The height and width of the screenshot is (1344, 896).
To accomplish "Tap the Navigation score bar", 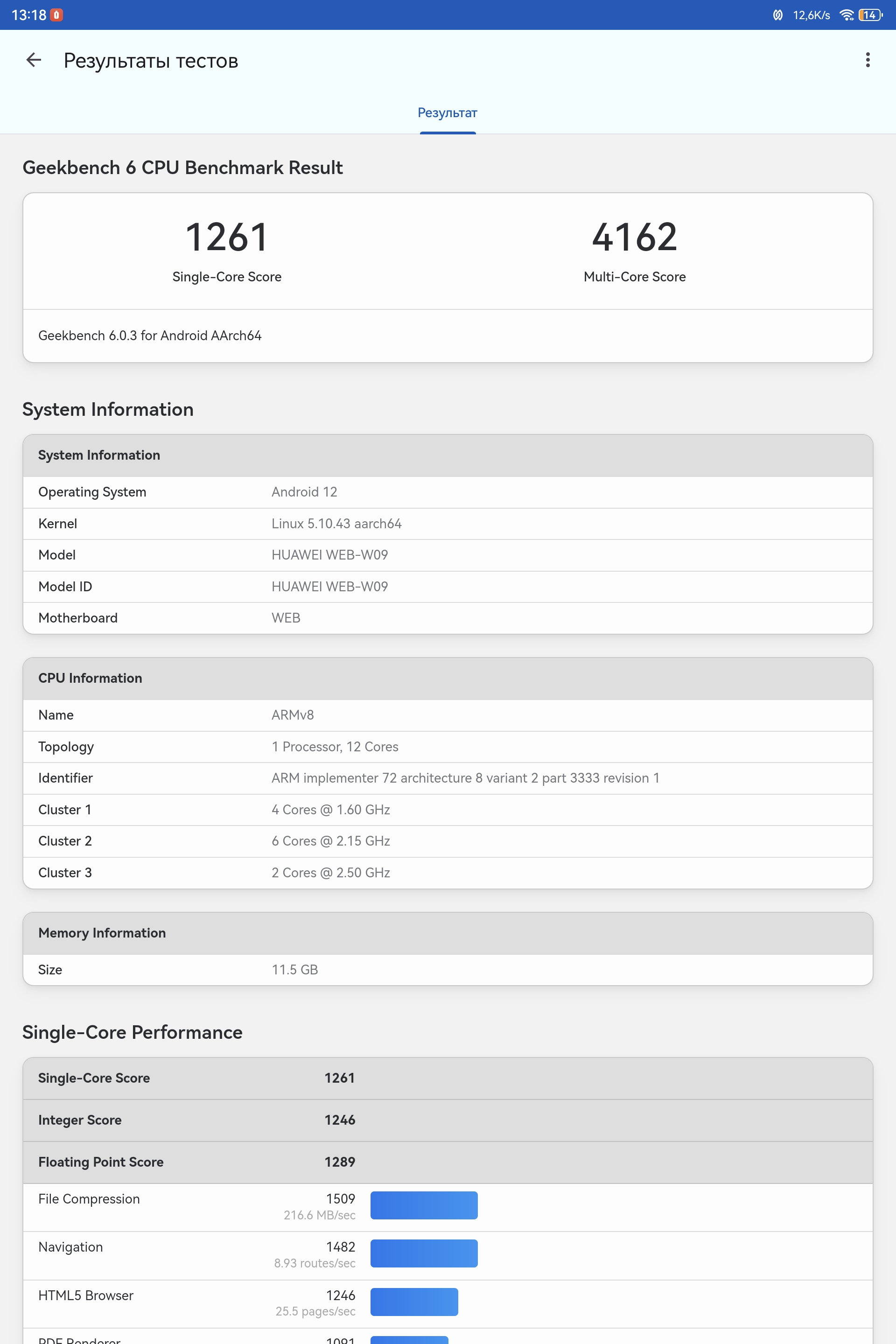I will [x=423, y=1253].
